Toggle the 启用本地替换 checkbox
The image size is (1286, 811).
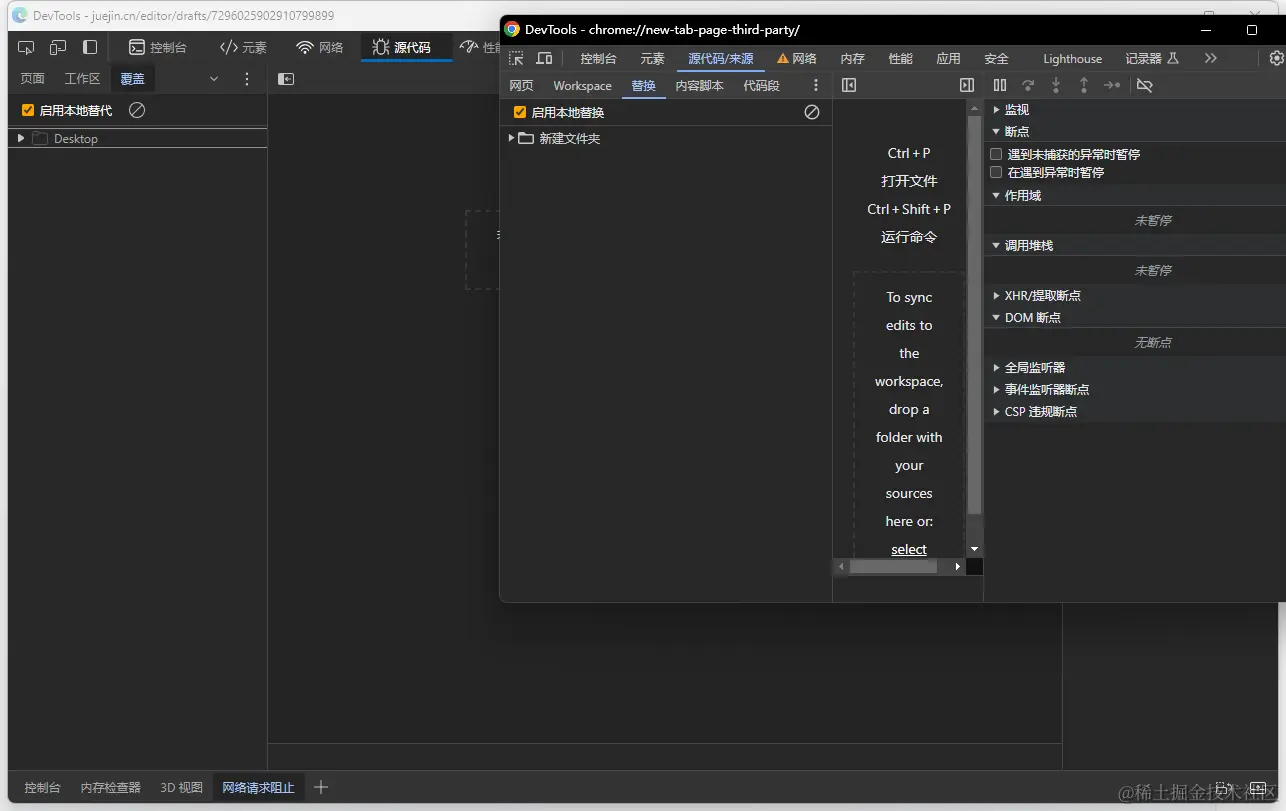point(520,113)
